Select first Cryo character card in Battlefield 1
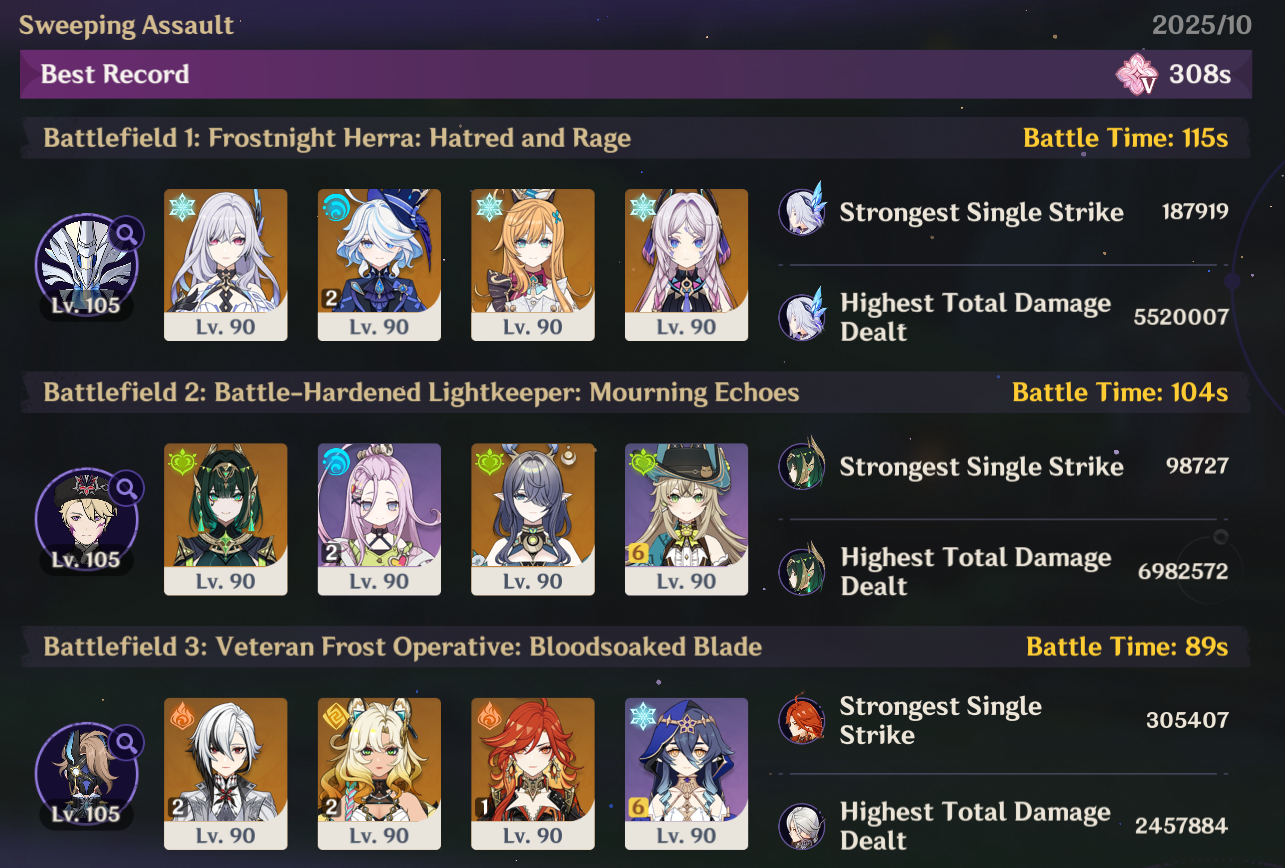The image size is (1285, 868). [226, 265]
